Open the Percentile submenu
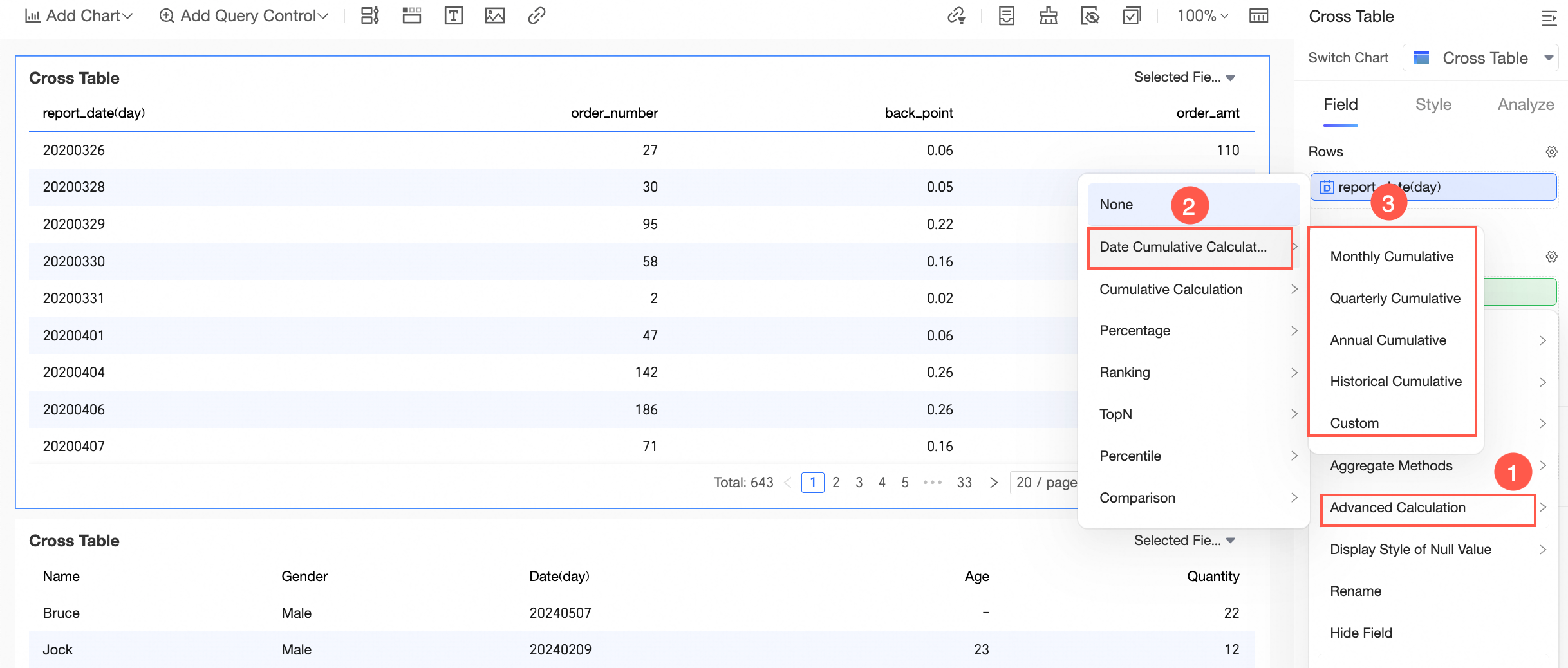Screen dimensions: 1568x668 pyautogui.click(x=1194, y=456)
